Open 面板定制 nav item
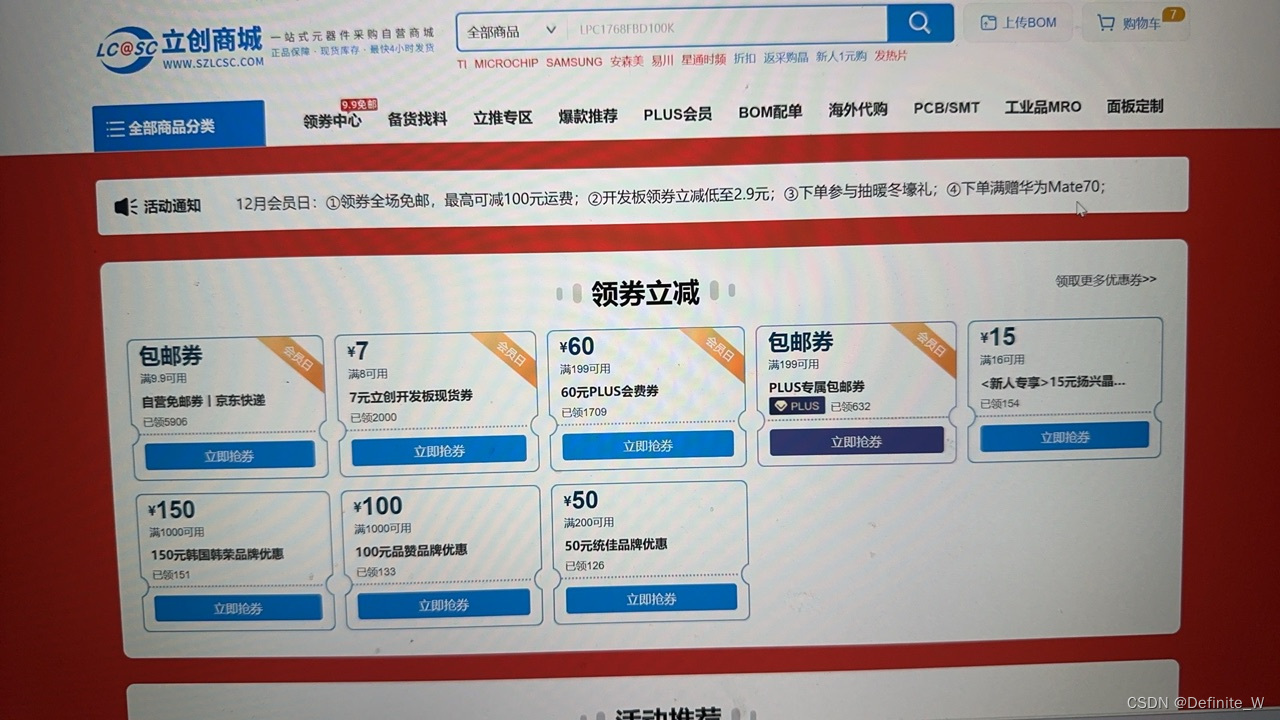 tap(1135, 106)
